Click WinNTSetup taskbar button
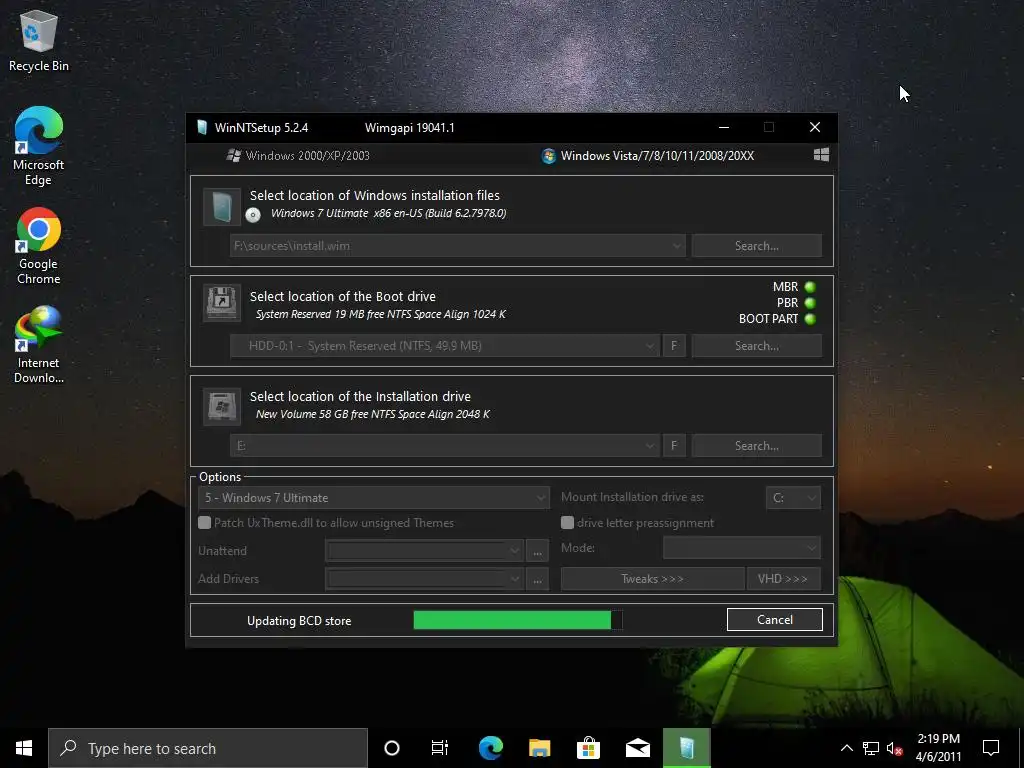 [x=686, y=748]
